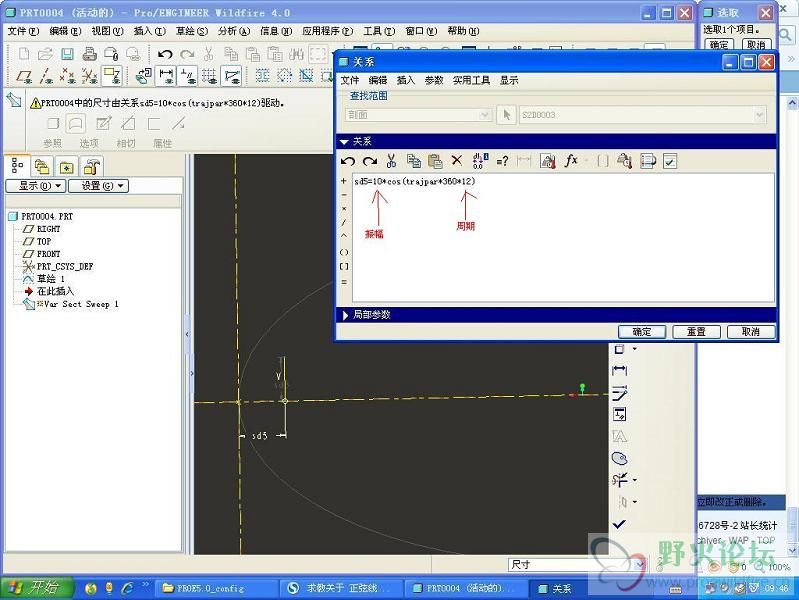Toggle sketcher dimensions display
Image resolution: width=799 pixels, height=600 pixels.
tap(166, 76)
